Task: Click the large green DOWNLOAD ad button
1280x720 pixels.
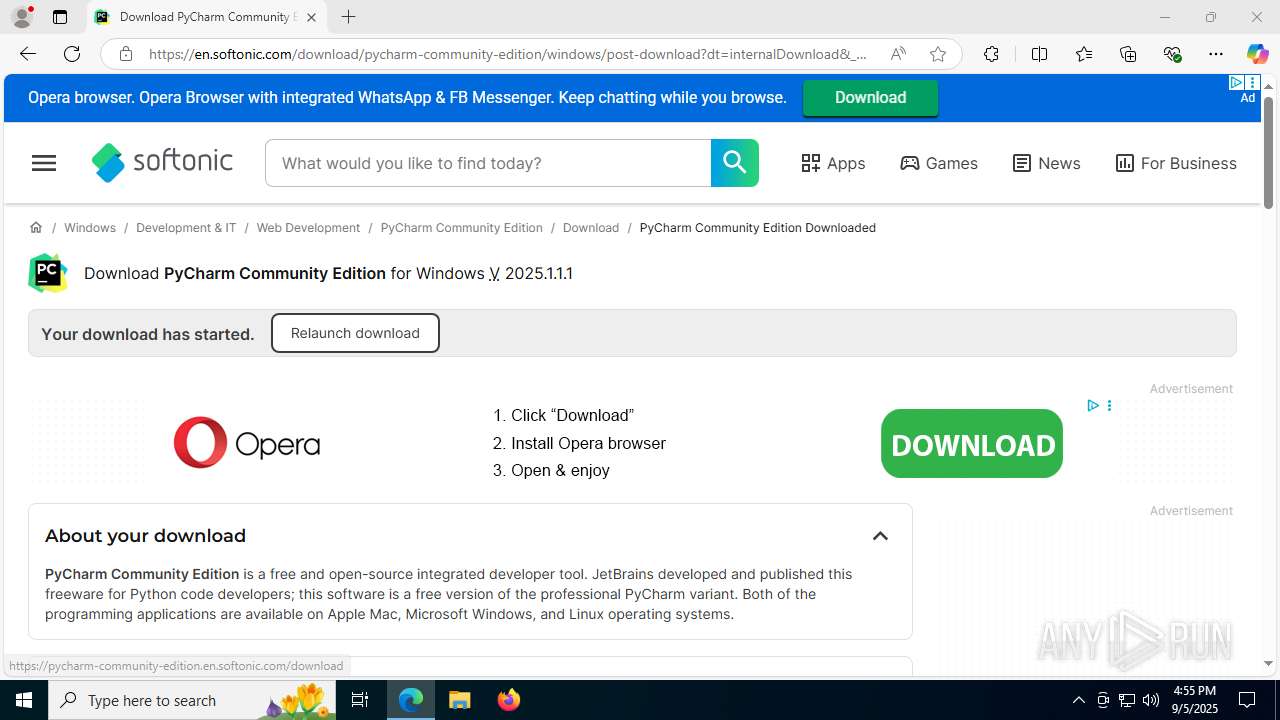Action: pos(972,444)
